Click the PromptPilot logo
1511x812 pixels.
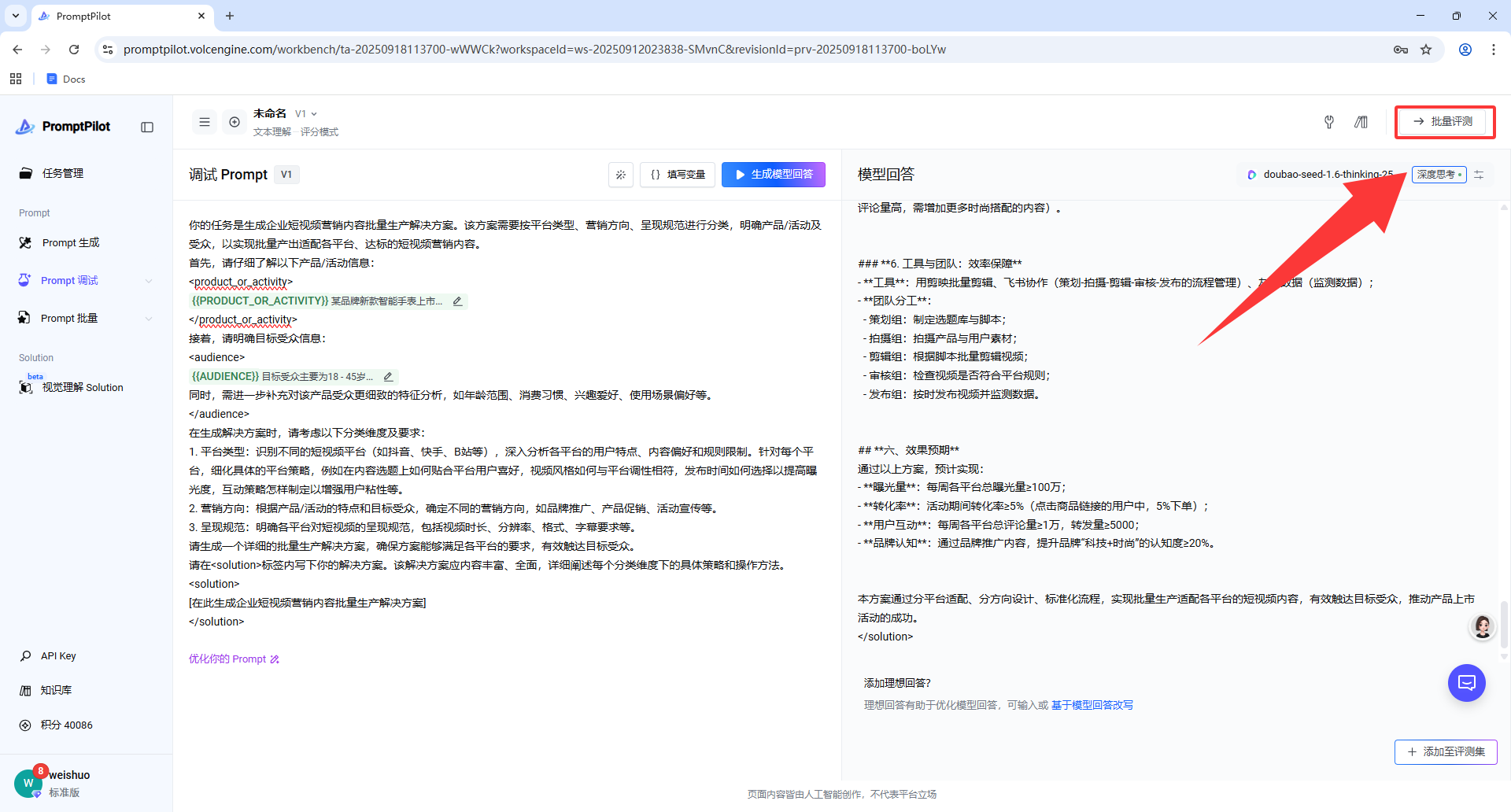coord(64,127)
